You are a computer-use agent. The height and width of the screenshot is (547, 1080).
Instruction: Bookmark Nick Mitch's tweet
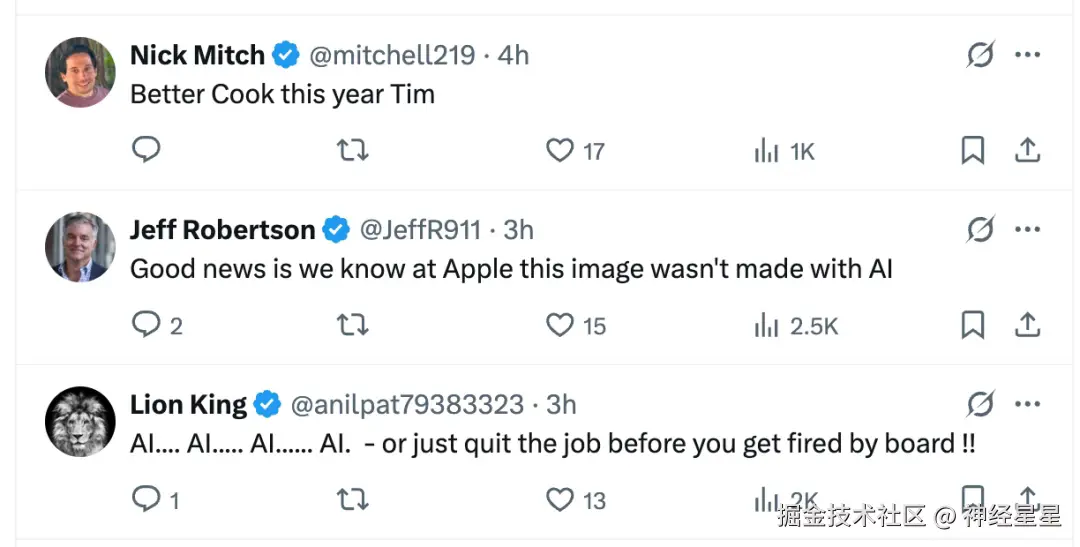point(972,150)
